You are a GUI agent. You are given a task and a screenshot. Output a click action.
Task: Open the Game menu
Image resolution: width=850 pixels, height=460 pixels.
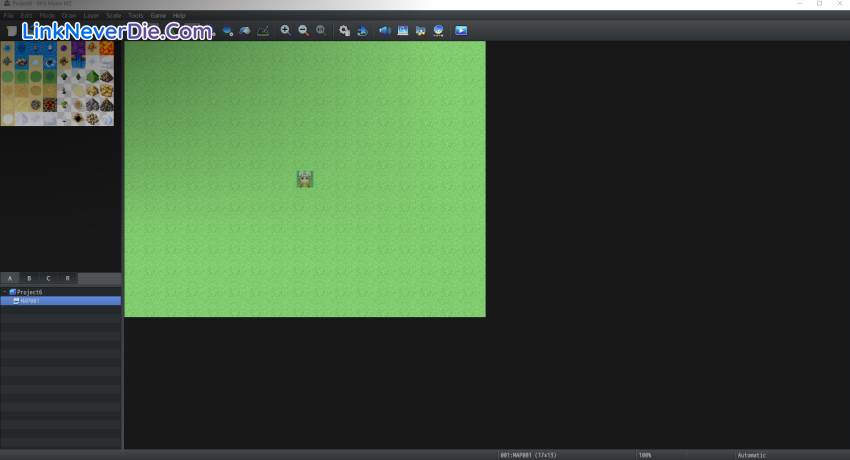click(x=158, y=16)
